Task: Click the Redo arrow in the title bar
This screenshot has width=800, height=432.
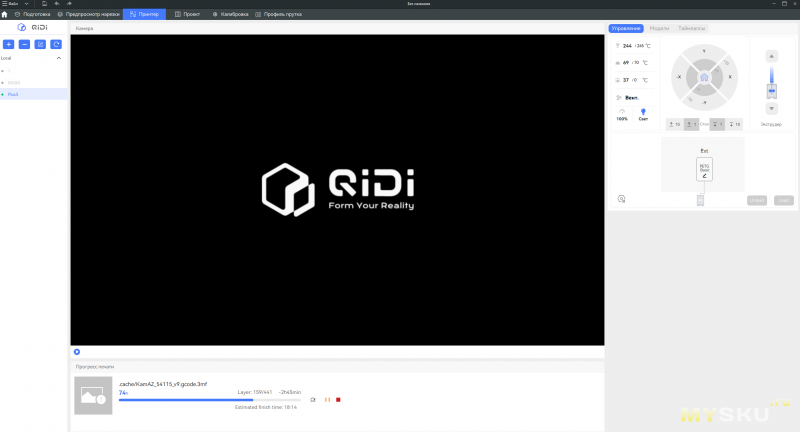Action: (69, 4)
